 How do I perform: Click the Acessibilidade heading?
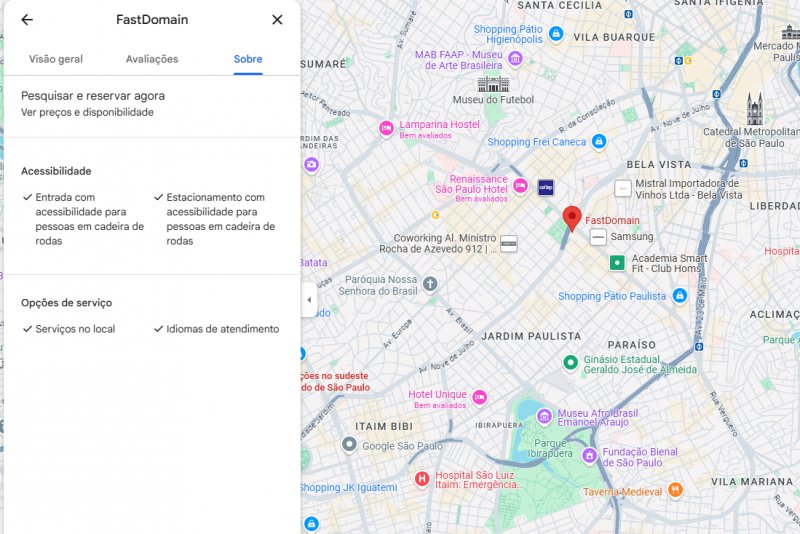tap(56, 171)
